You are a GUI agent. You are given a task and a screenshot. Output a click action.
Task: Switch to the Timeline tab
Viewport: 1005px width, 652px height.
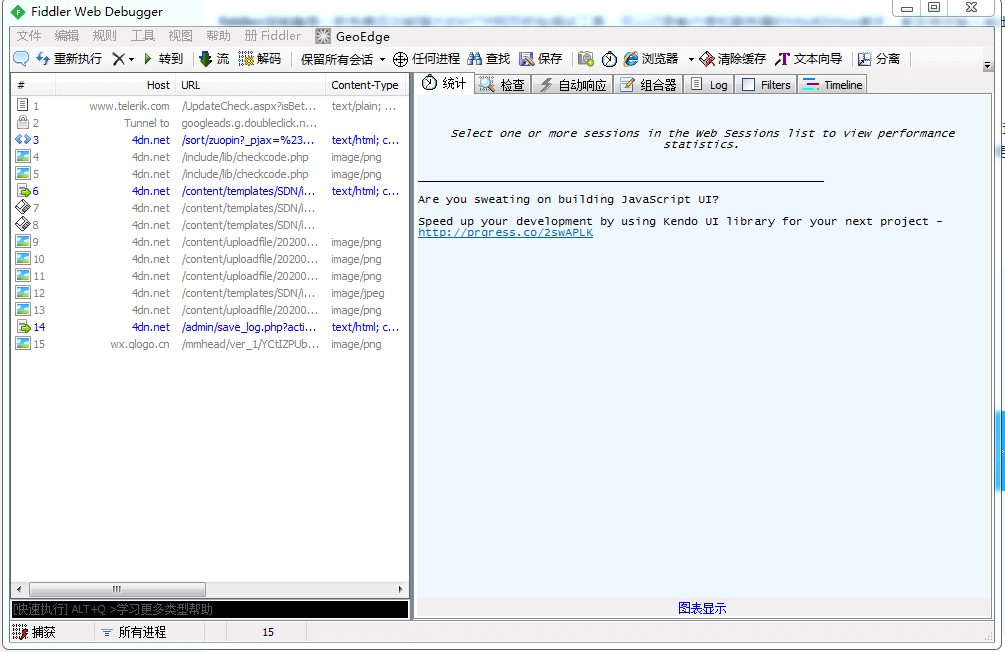click(x=832, y=84)
